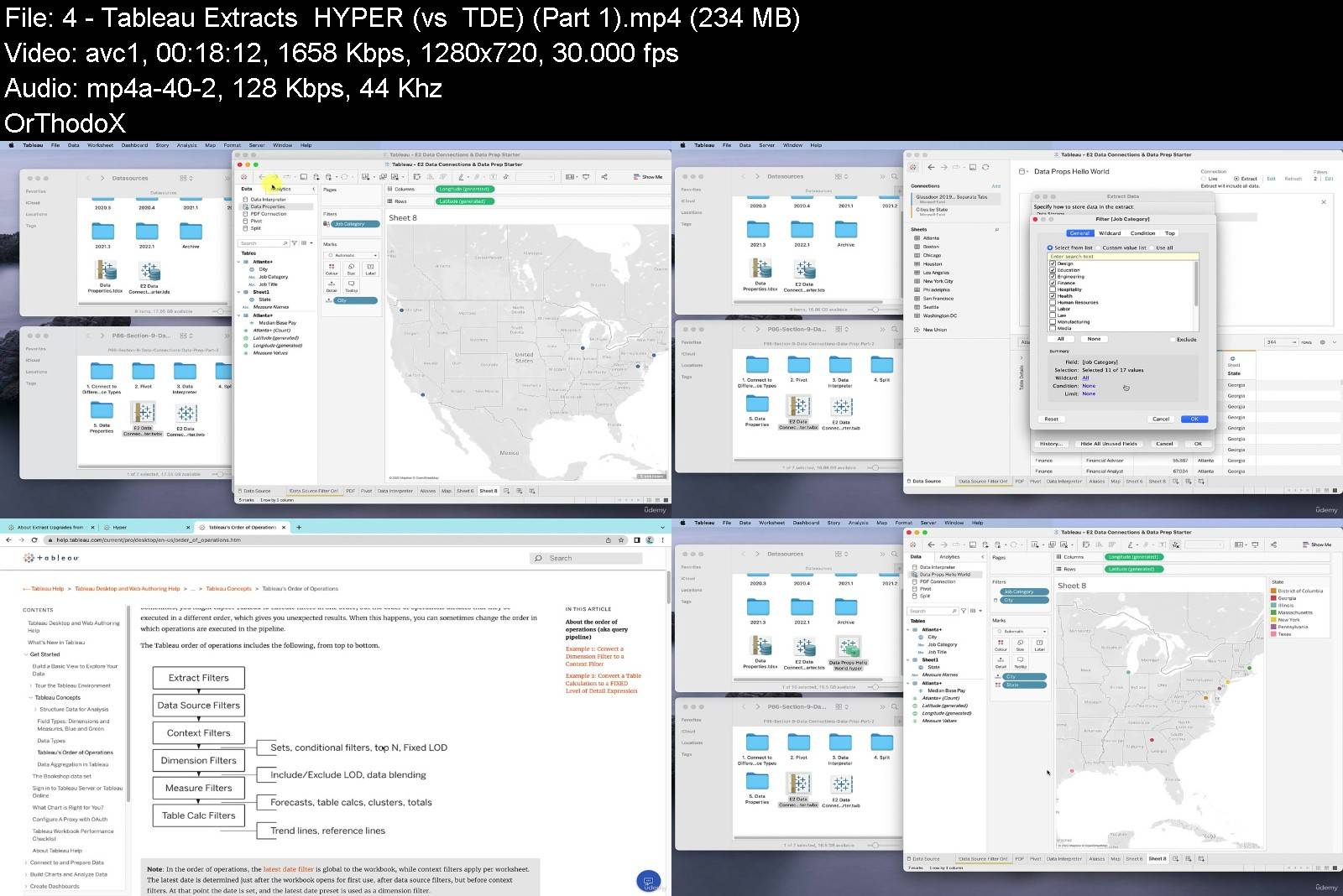
Task: Expand Tour the Tableau Environment
Action: point(30,685)
